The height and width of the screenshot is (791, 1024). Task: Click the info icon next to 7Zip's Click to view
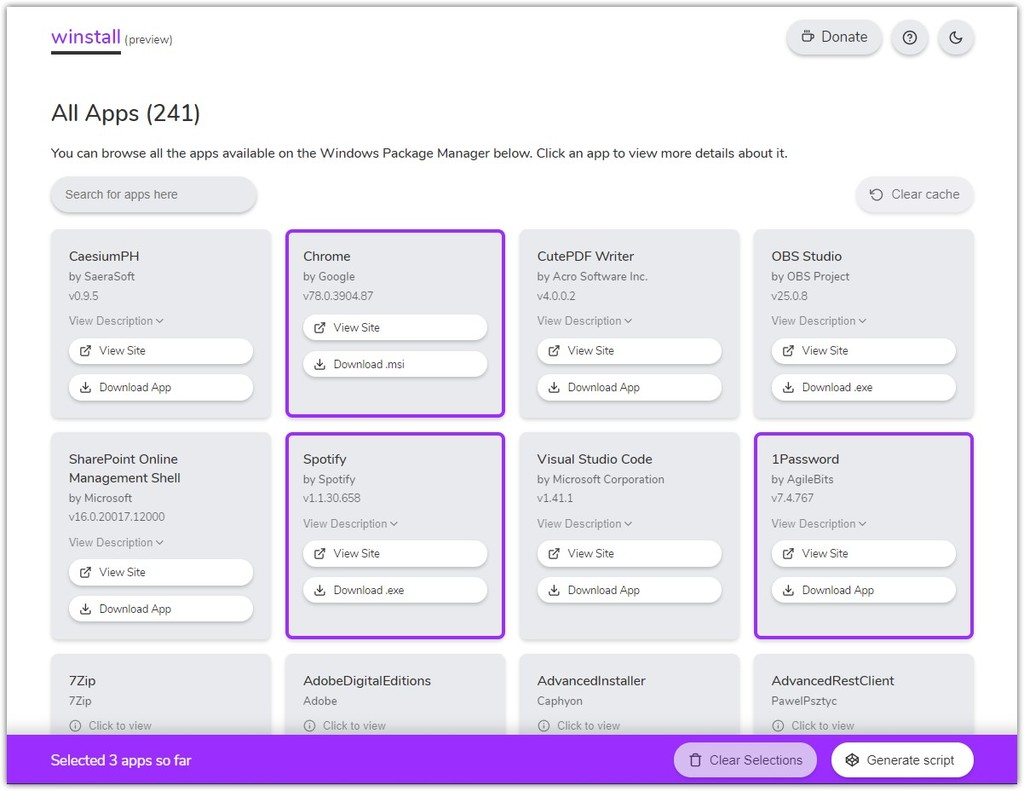click(75, 725)
